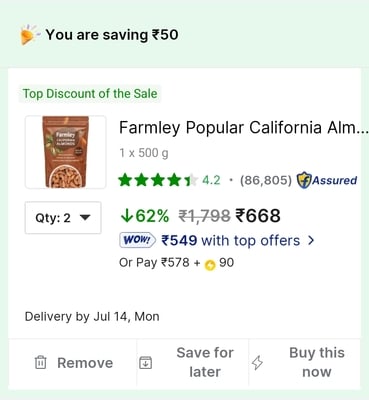Viewport: 369px width, 400px height.
Task: Click Top Discount of the Sale tag
Action: 90,94
